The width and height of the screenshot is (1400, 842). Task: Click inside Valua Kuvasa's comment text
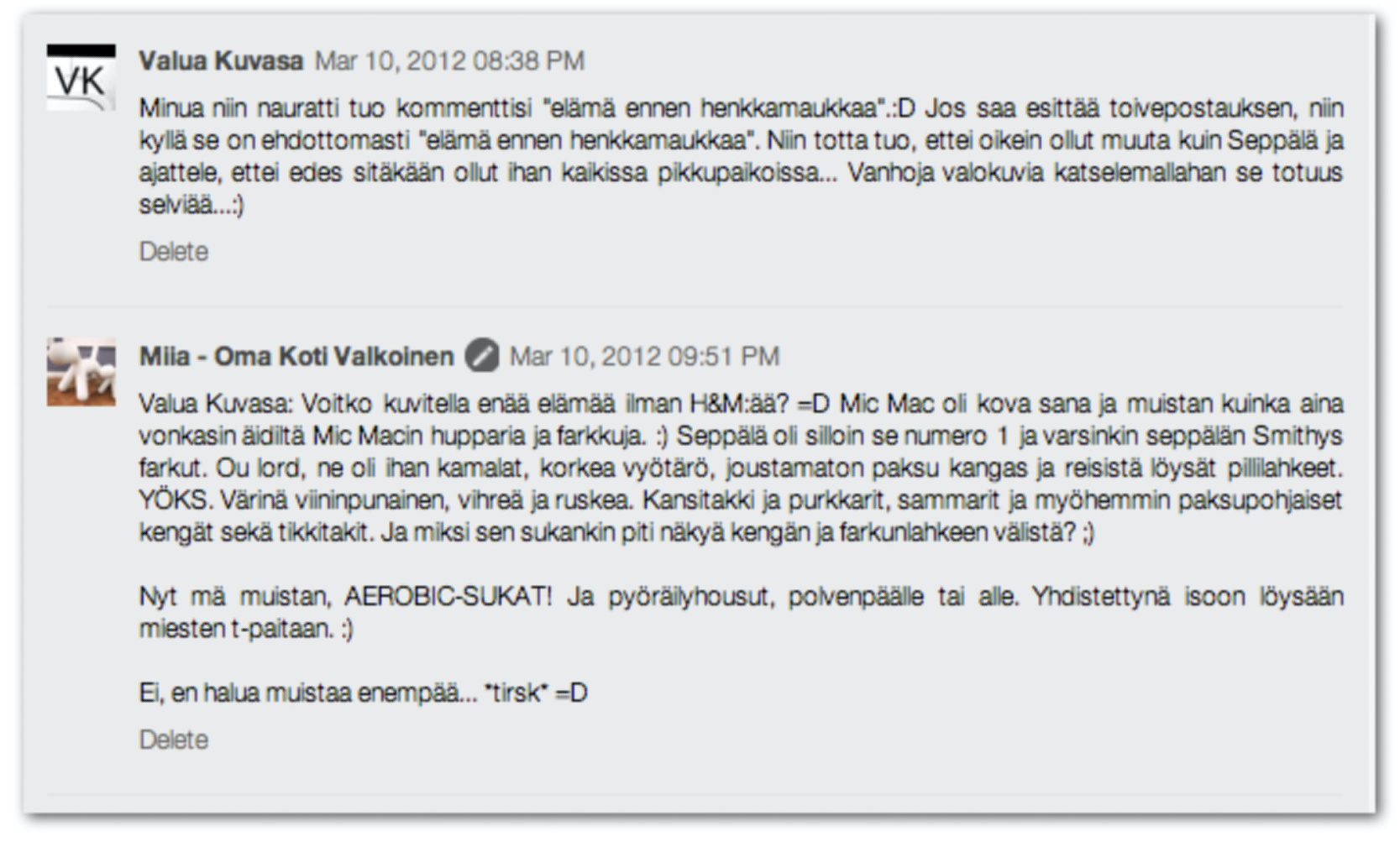pos(741,157)
